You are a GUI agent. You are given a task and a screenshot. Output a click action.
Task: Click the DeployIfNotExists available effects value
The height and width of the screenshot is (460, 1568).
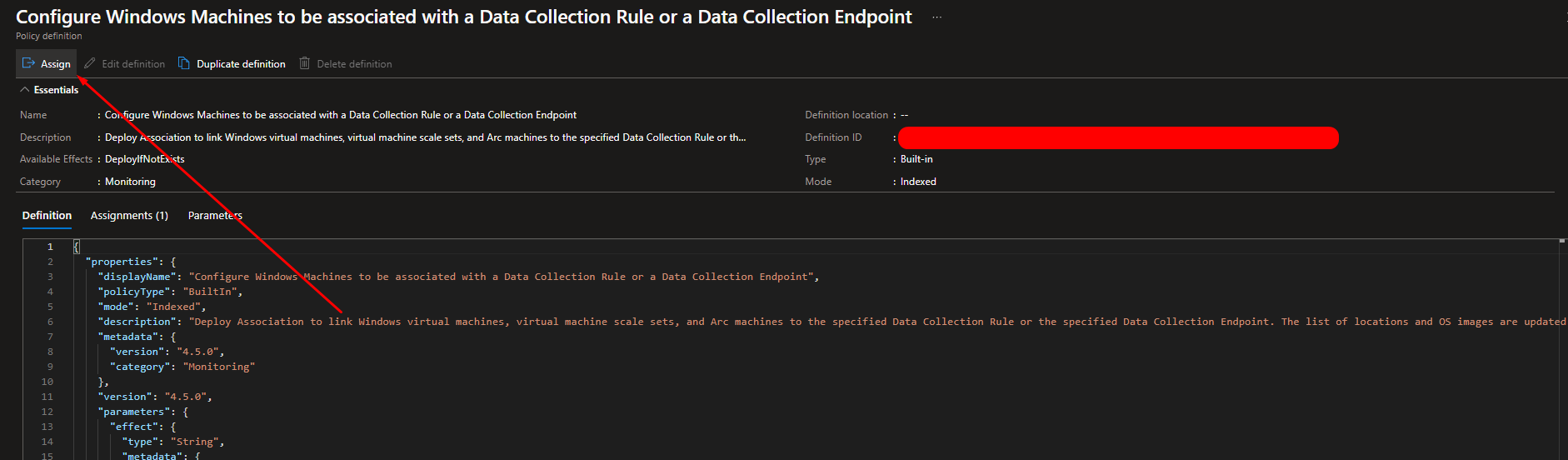click(145, 159)
